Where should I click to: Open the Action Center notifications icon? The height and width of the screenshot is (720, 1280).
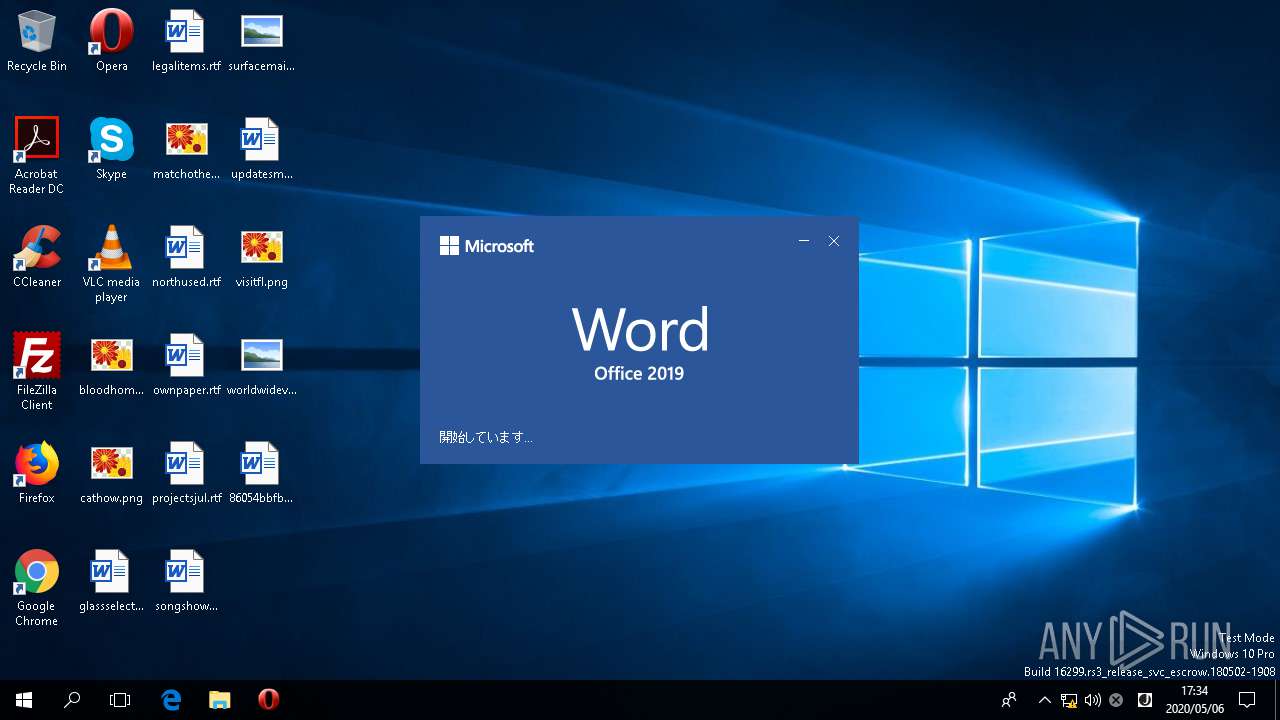click(1248, 700)
